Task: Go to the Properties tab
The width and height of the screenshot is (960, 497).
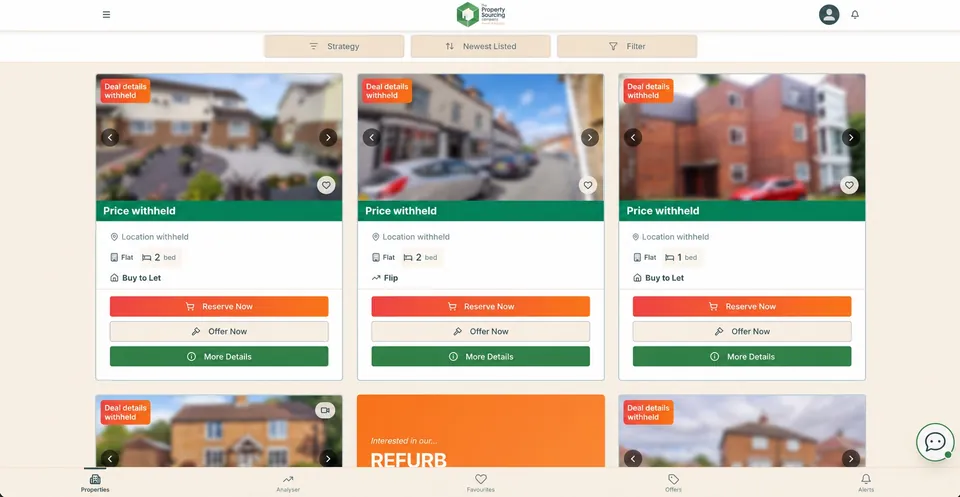Action: 95,482
